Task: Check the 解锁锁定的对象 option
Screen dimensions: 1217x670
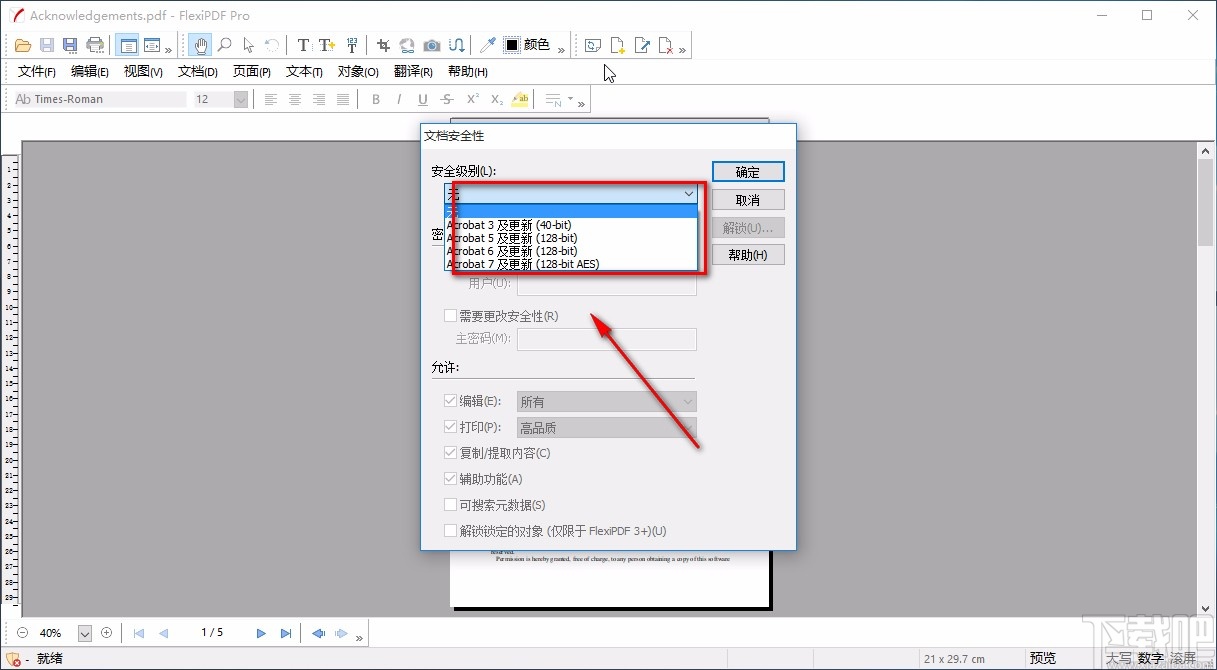Action: [450, 530]
